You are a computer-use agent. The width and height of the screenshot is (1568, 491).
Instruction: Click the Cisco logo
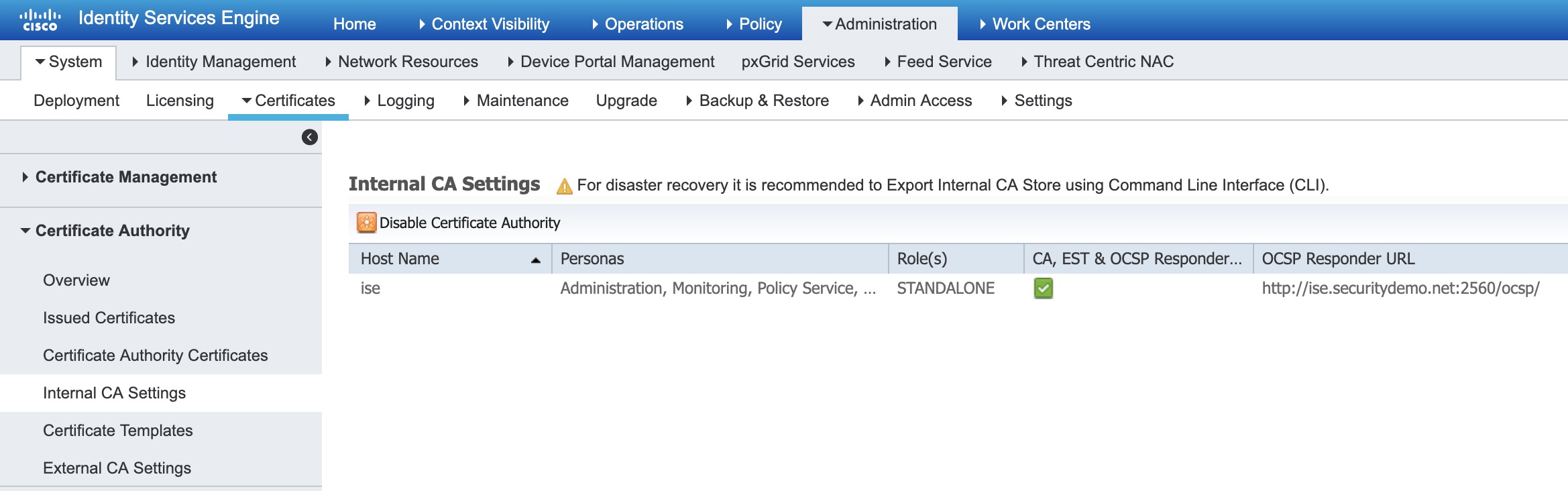point(40,20)
